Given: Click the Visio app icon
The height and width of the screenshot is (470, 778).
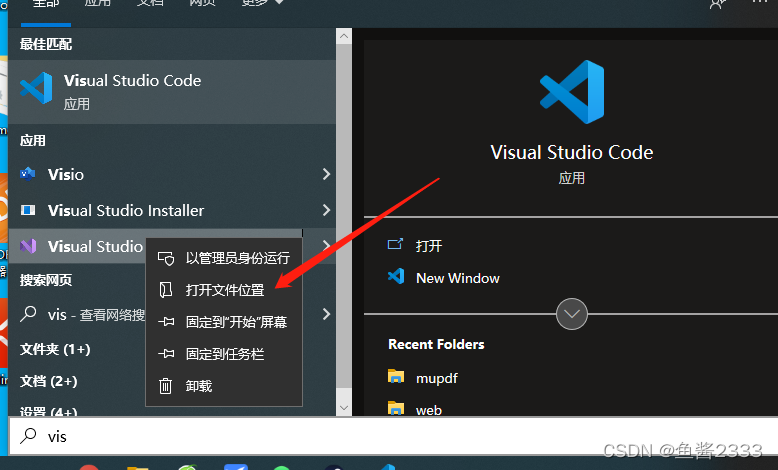Looking at the screenshot, I should point(28,174).
